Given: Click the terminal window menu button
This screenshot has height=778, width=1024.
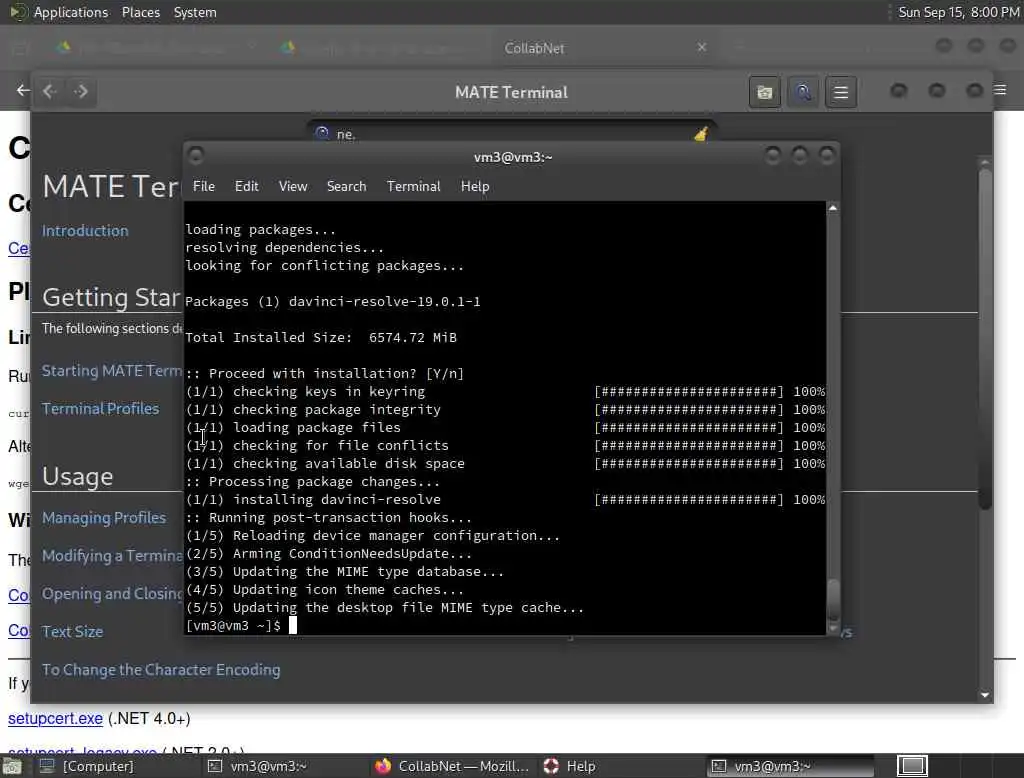Looking at the screenshot, I should (x=195, y=155).
